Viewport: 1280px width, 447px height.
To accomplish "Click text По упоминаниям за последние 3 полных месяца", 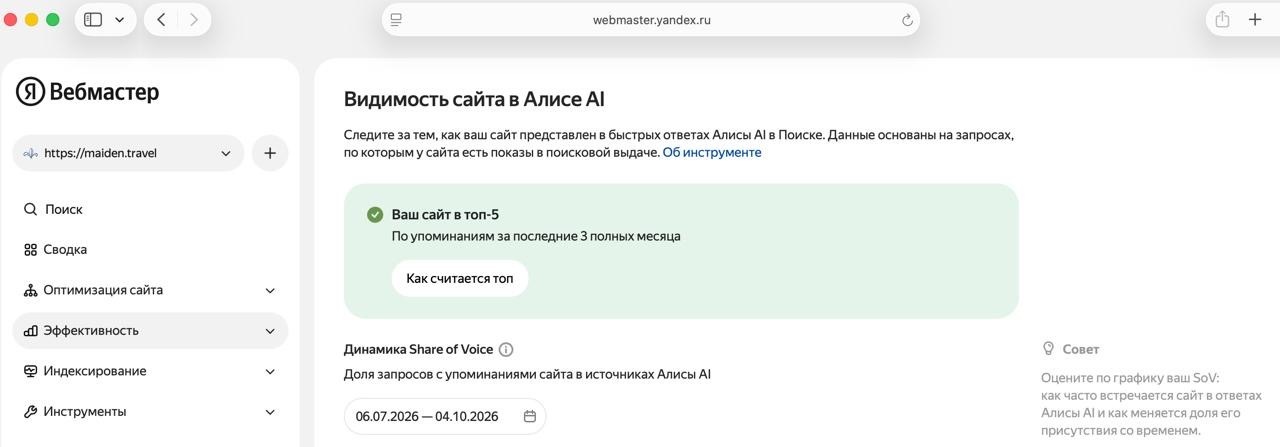I will pos(536,236).
